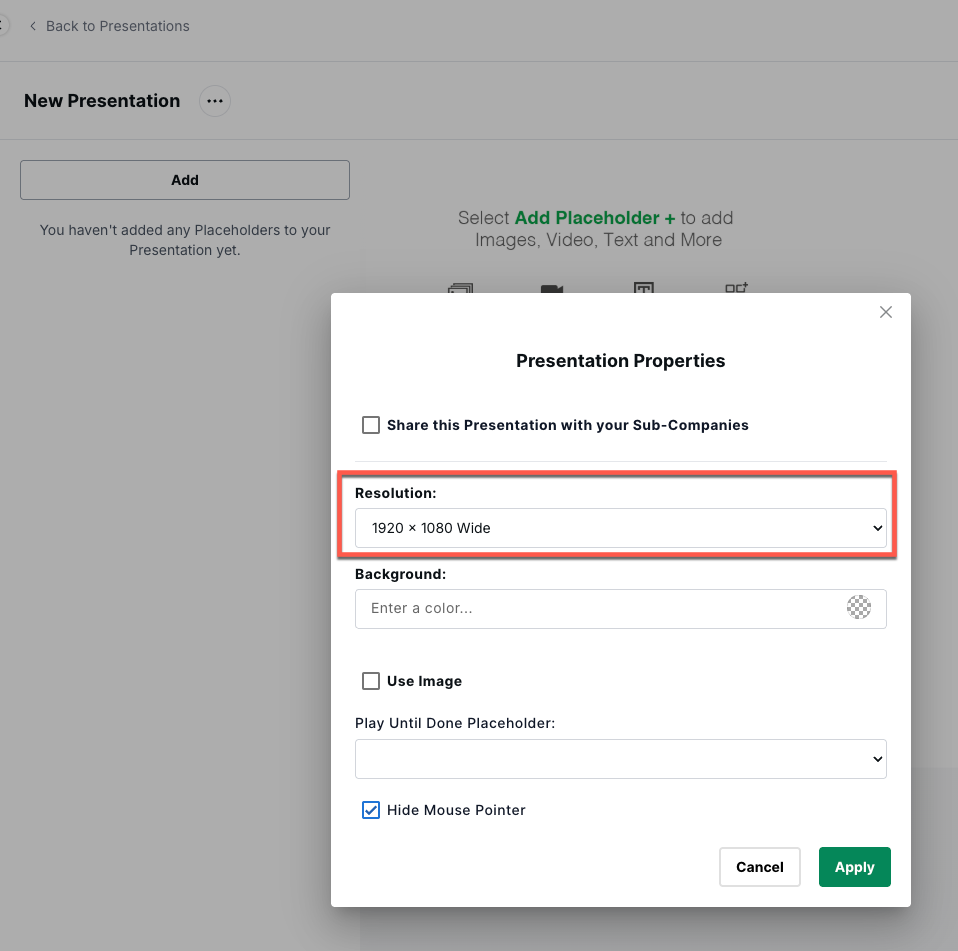Enable sharing Presentation with Sub-Companies
This screenshot has width=958, height=951.
[371, 425]
